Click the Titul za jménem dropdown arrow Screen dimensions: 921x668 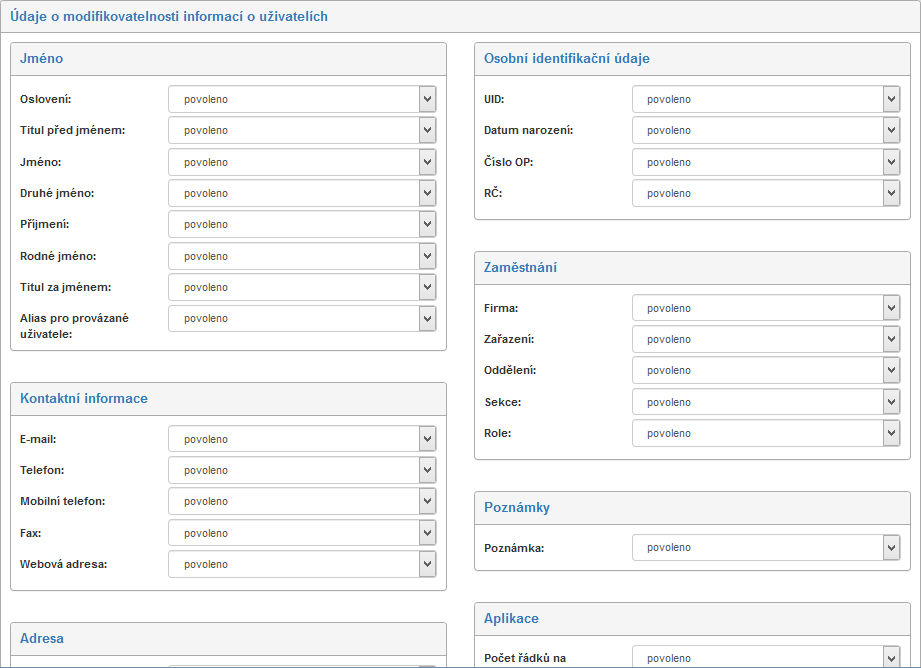[x=427, y=287]
